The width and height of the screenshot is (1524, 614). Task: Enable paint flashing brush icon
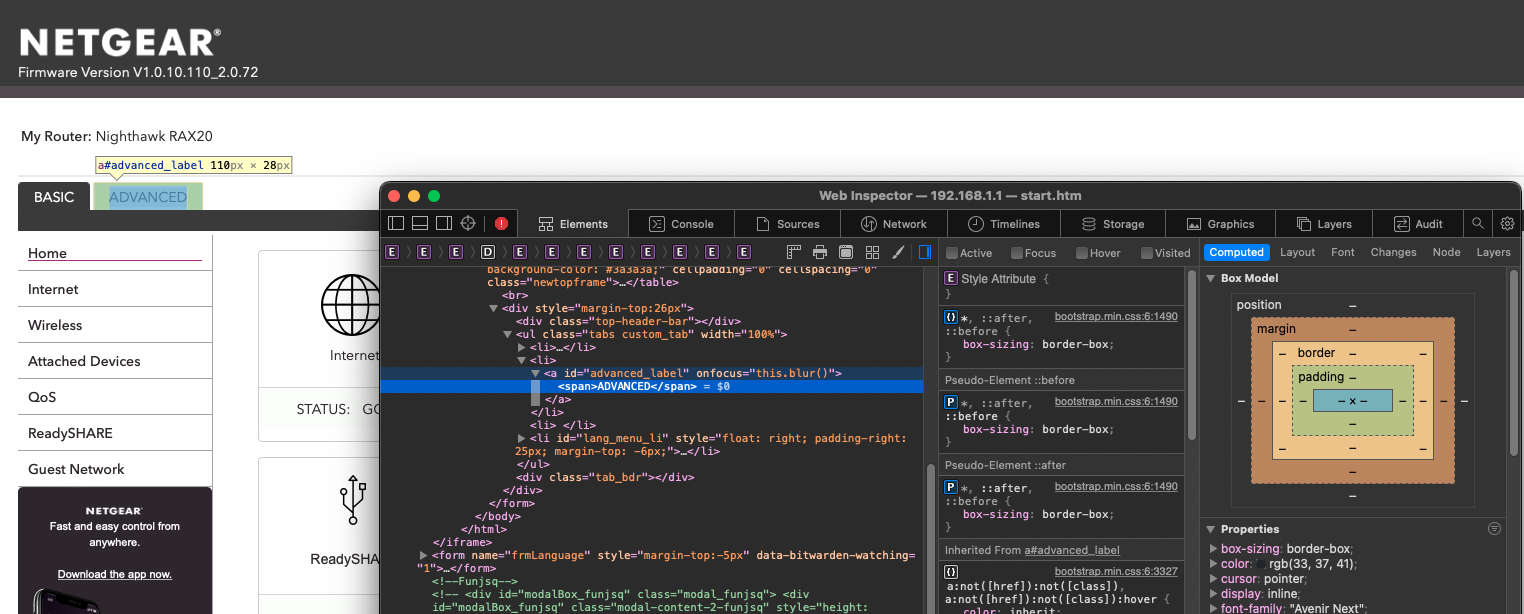tap(898, 252)
